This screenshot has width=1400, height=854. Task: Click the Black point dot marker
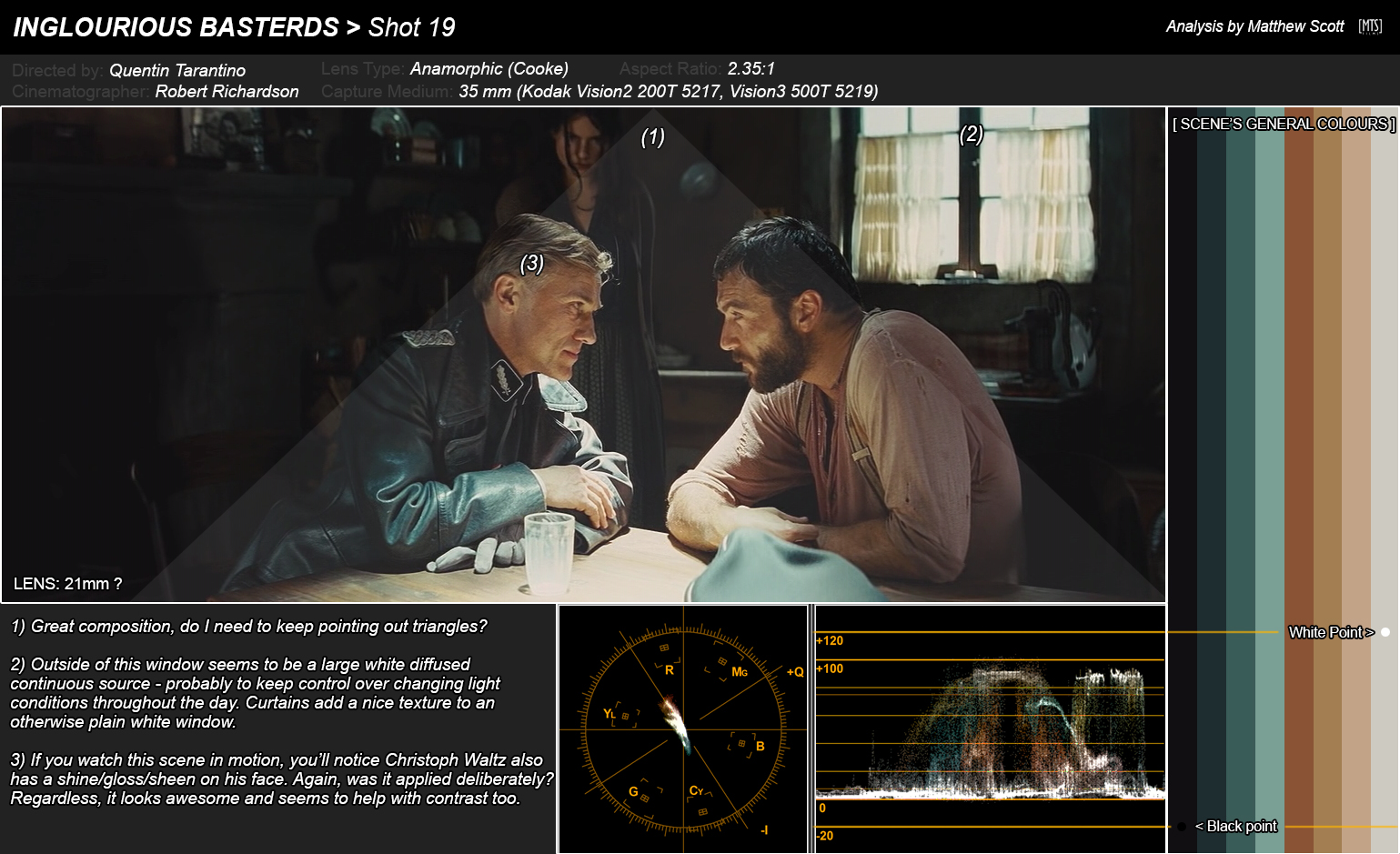click(1182, 827)
